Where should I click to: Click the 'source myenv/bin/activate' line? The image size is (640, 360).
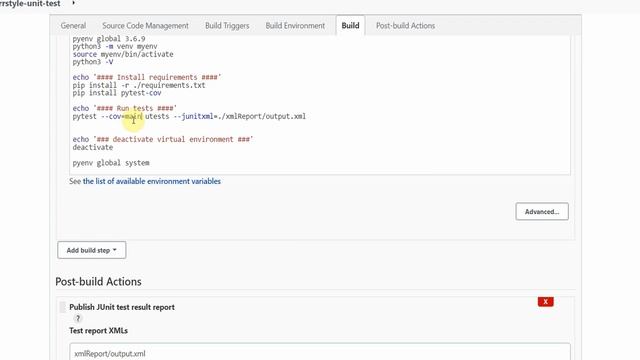pos(123,54)
